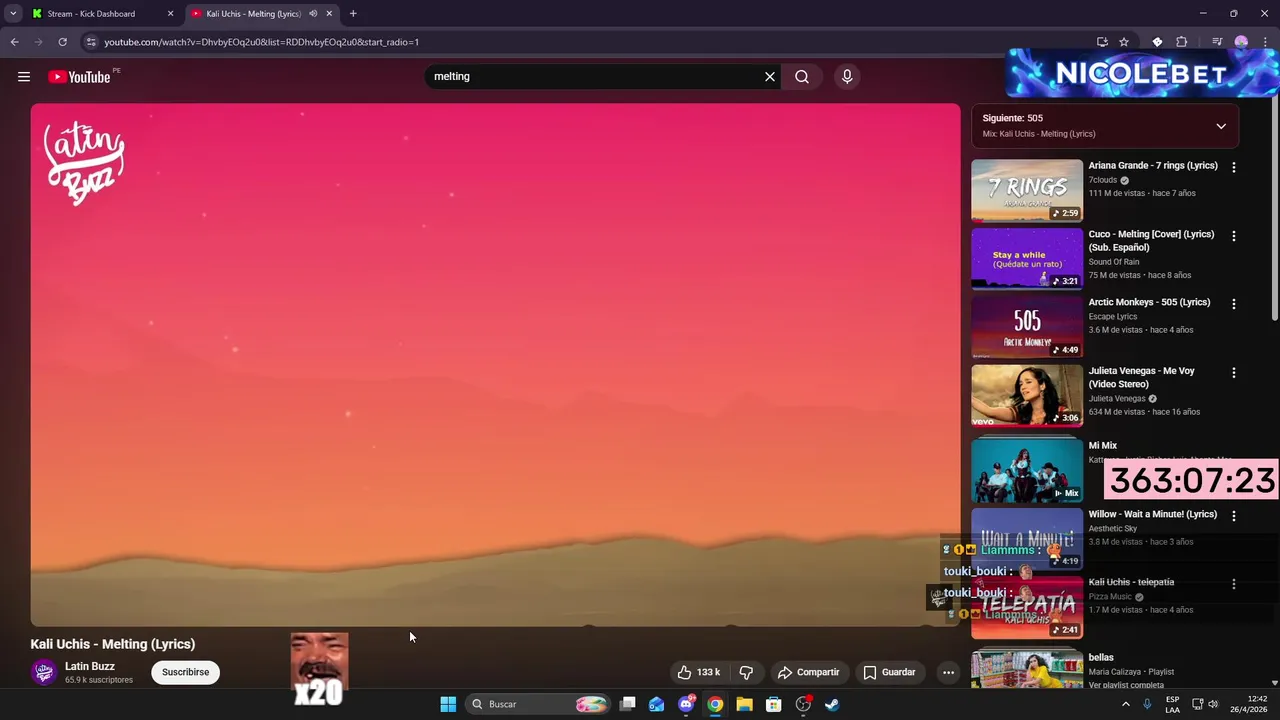
Task: Collapse the Siguiente: 505 mix panel chevron
Action: click(x=1221, y=126)
